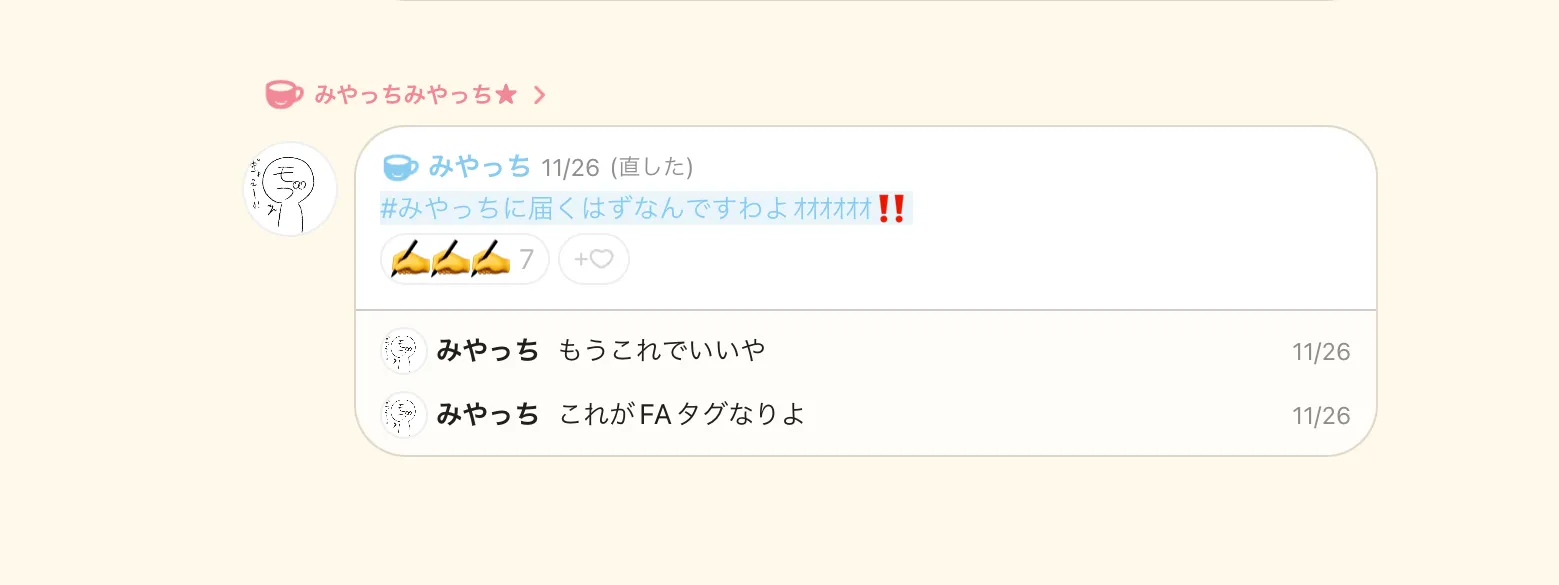Click the red double exclamation emoji
1559x585 pixels.
point(890,208)
